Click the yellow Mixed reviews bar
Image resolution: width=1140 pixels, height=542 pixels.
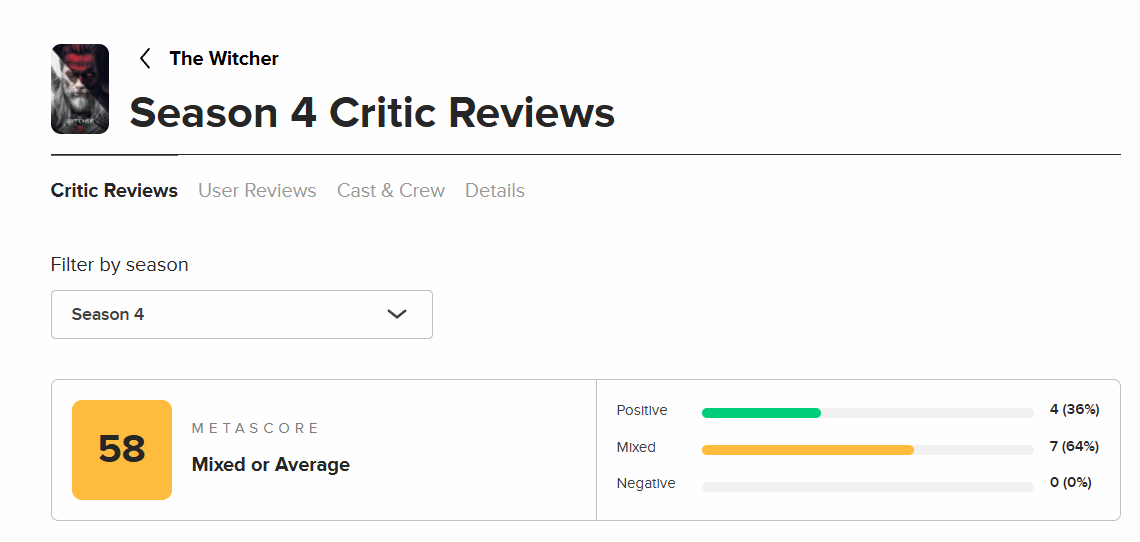click(x=808, y=449)
